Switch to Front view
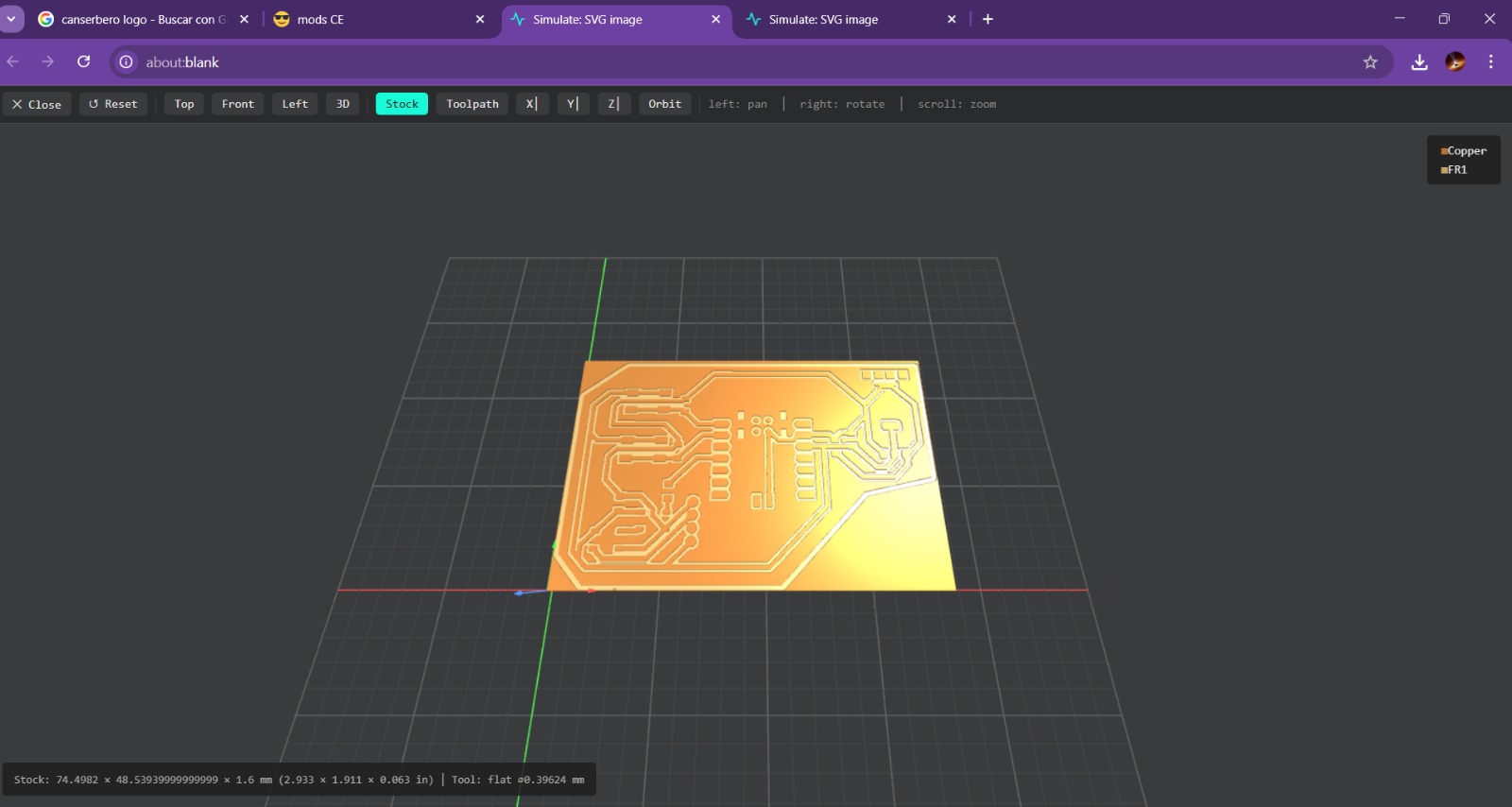 (237, 104)
